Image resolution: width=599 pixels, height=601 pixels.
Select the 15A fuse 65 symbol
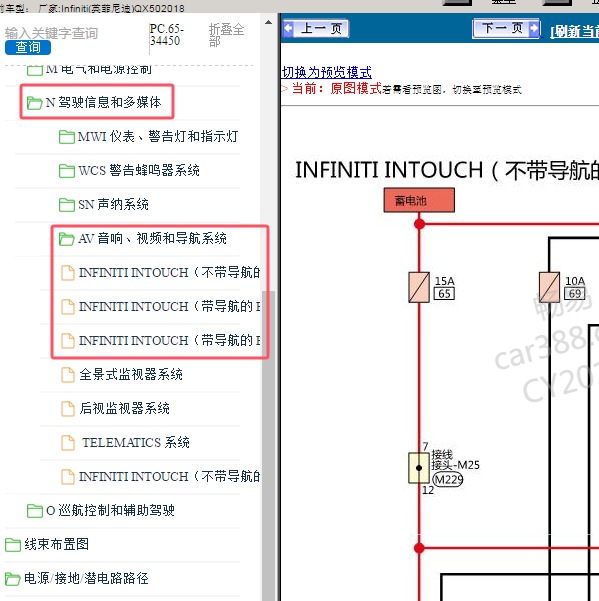[x=419, y=287]
